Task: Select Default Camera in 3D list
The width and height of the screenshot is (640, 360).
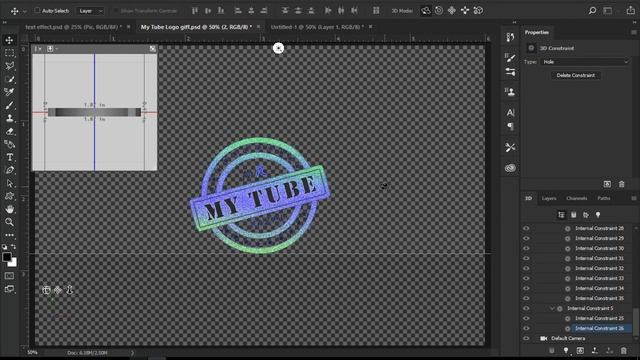Action: pos(568,338)
